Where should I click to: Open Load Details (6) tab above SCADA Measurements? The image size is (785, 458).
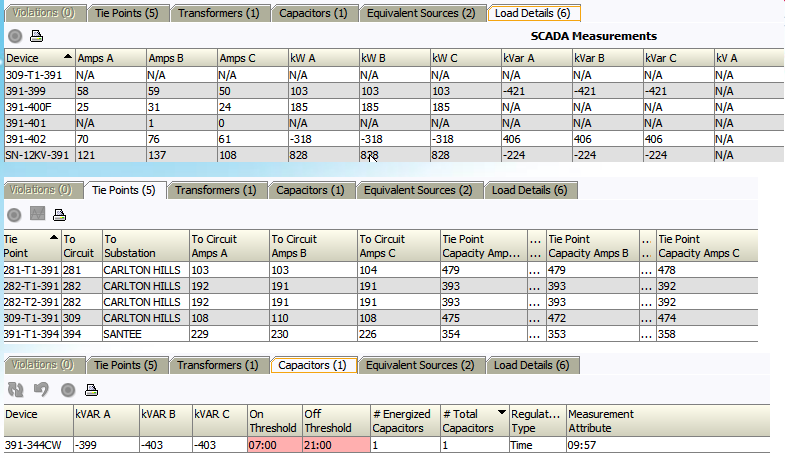(x=533, y=13)
